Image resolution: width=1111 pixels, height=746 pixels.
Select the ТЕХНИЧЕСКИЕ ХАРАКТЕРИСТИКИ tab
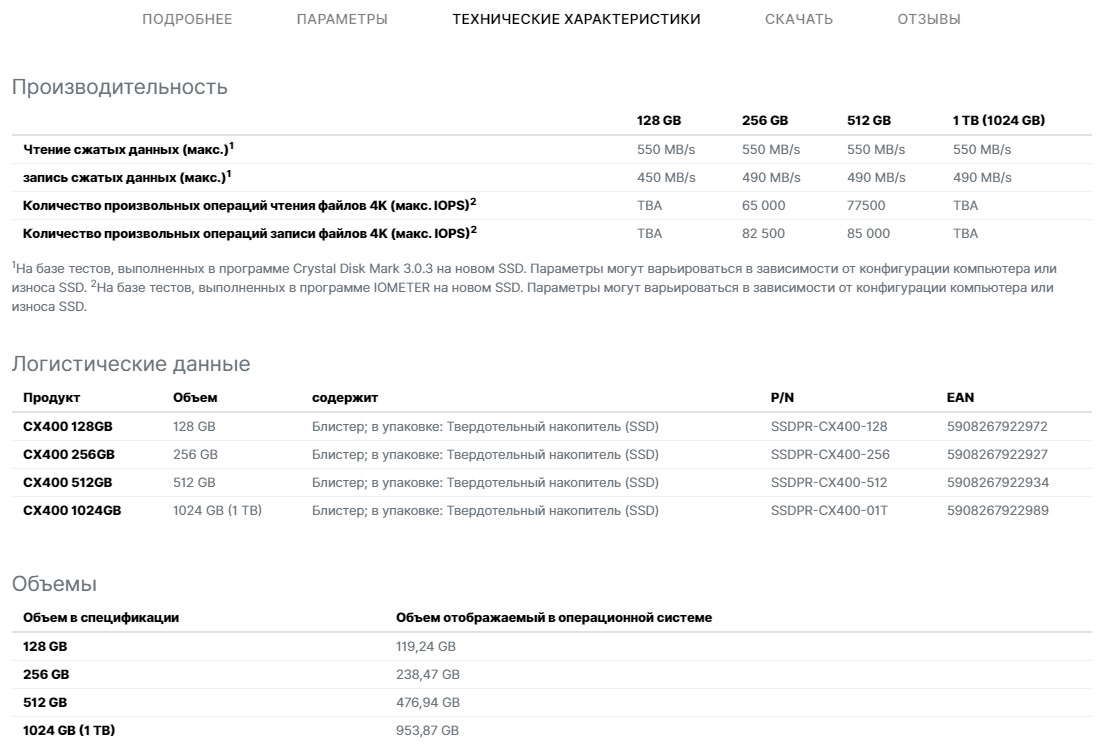(576, 19)
